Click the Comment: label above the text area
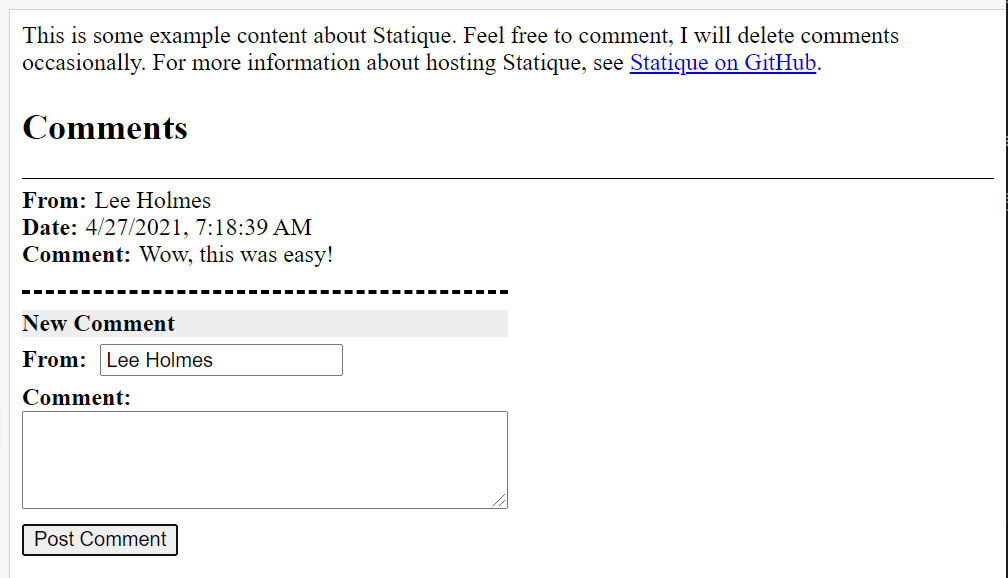The image size is (1008, 578). pyautogui.click(x=76, y=397)
